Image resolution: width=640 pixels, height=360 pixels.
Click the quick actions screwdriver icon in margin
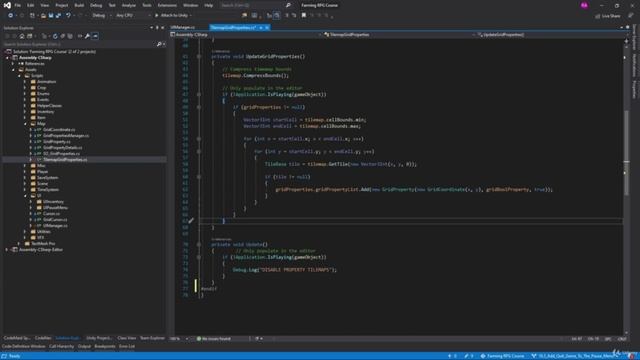[191, 221]
